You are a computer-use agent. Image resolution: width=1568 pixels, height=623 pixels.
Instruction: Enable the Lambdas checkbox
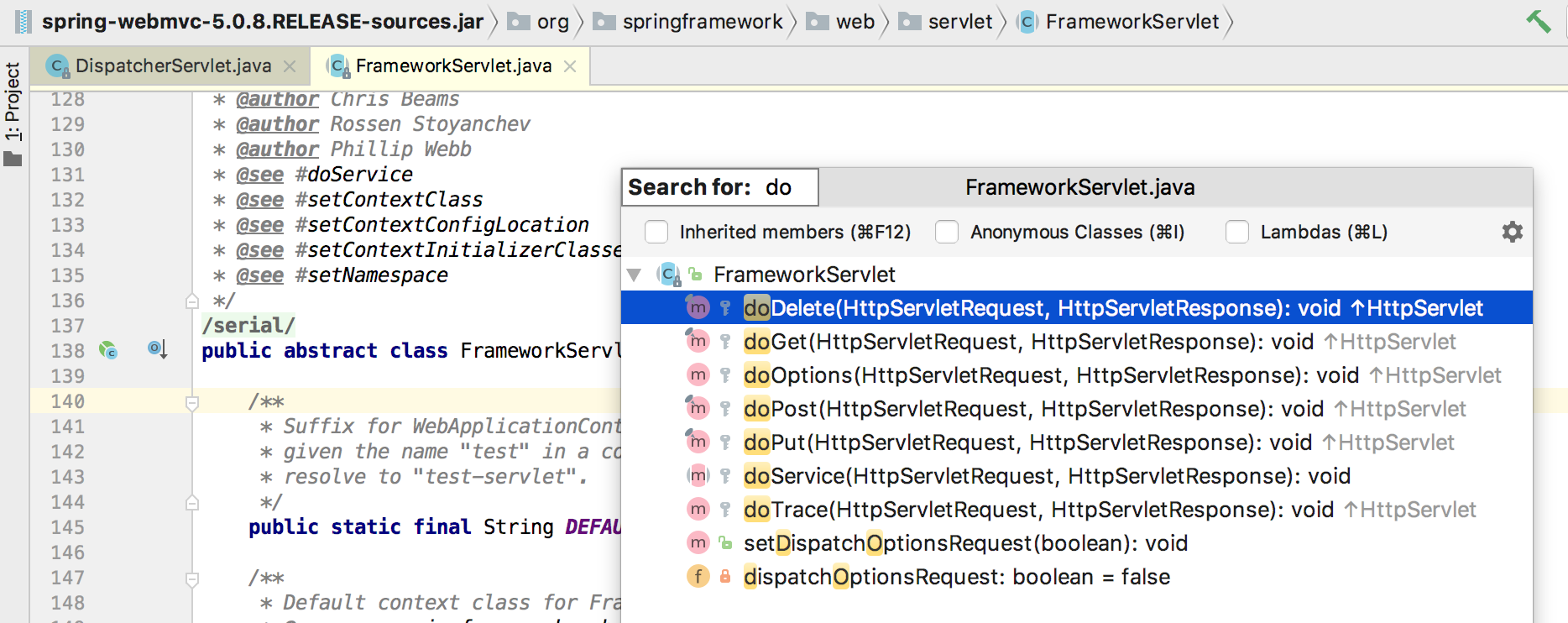[x=1237, y=232]
